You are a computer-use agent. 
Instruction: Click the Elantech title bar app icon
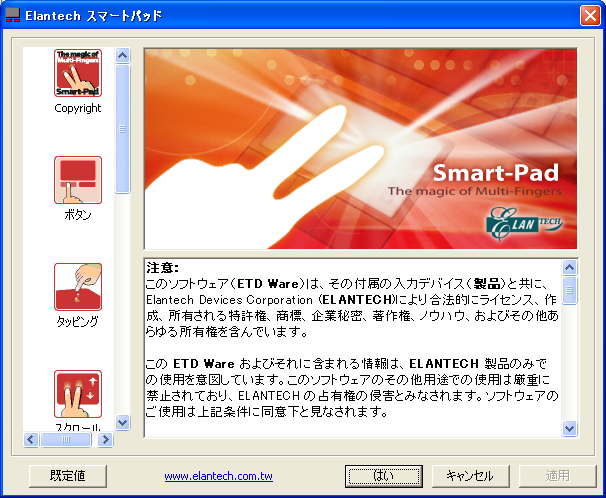12,15
